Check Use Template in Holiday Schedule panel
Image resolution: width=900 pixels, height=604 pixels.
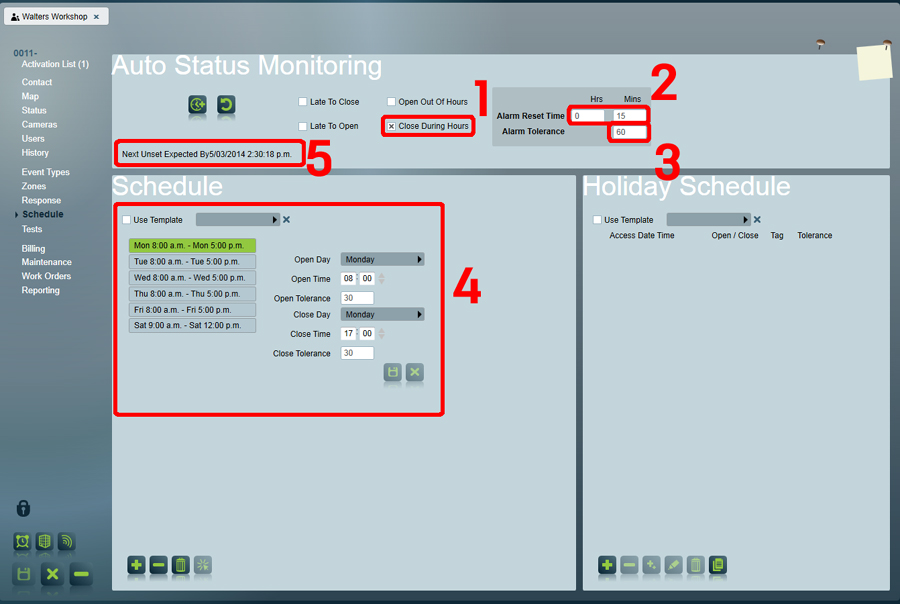(597, 219)
